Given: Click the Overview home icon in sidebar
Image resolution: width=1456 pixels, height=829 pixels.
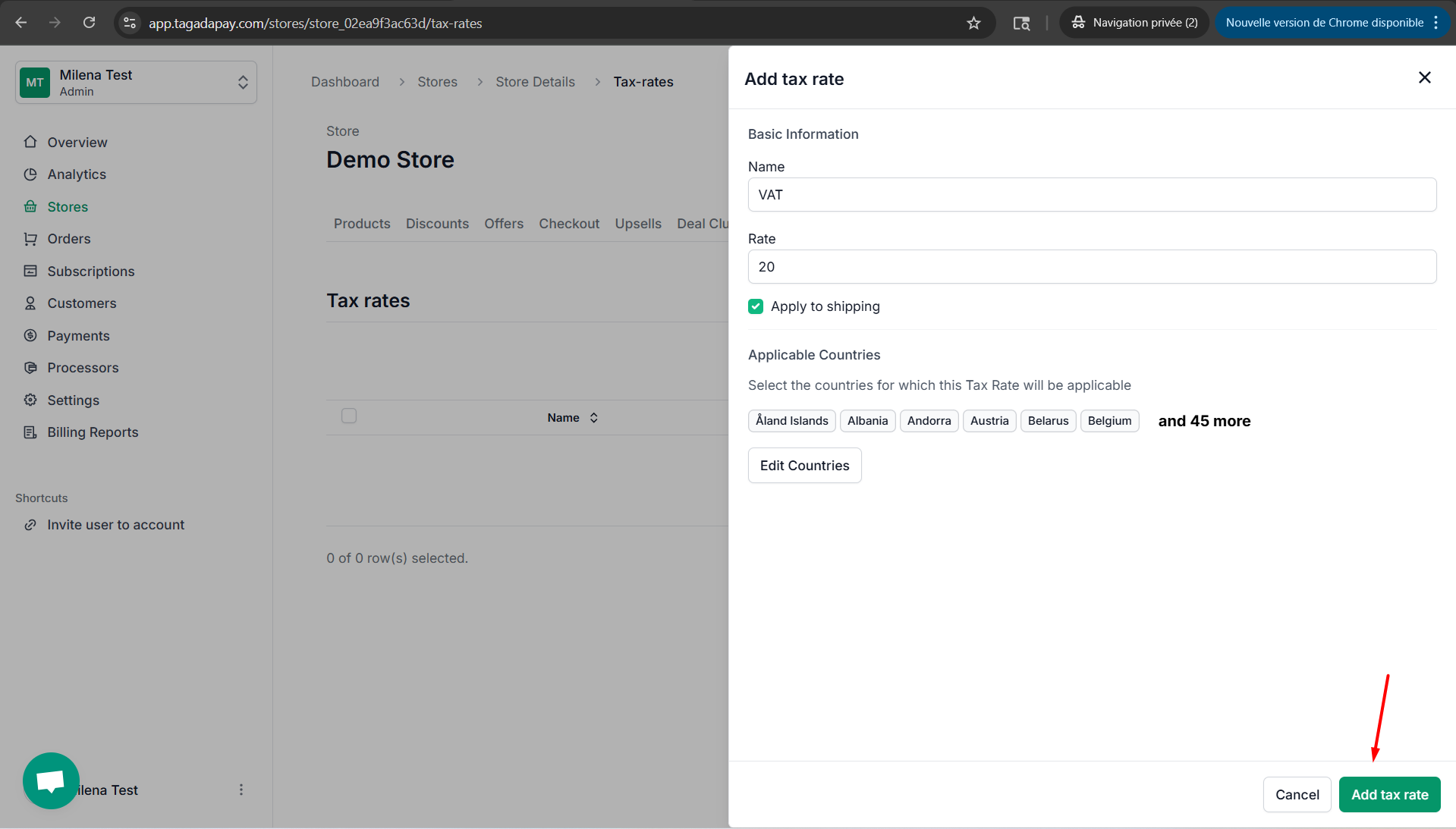Looking at the screenshot, I should (30, 142).
